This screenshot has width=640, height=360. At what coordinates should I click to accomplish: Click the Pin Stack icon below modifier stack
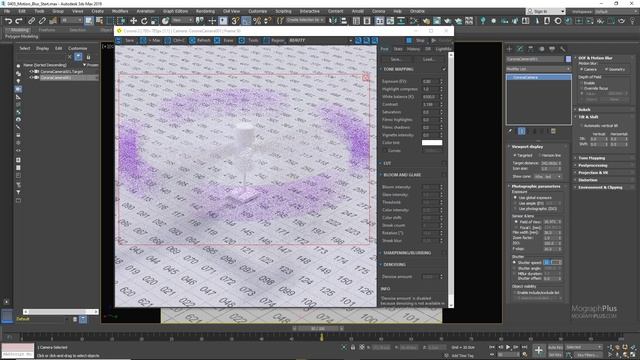510,131
